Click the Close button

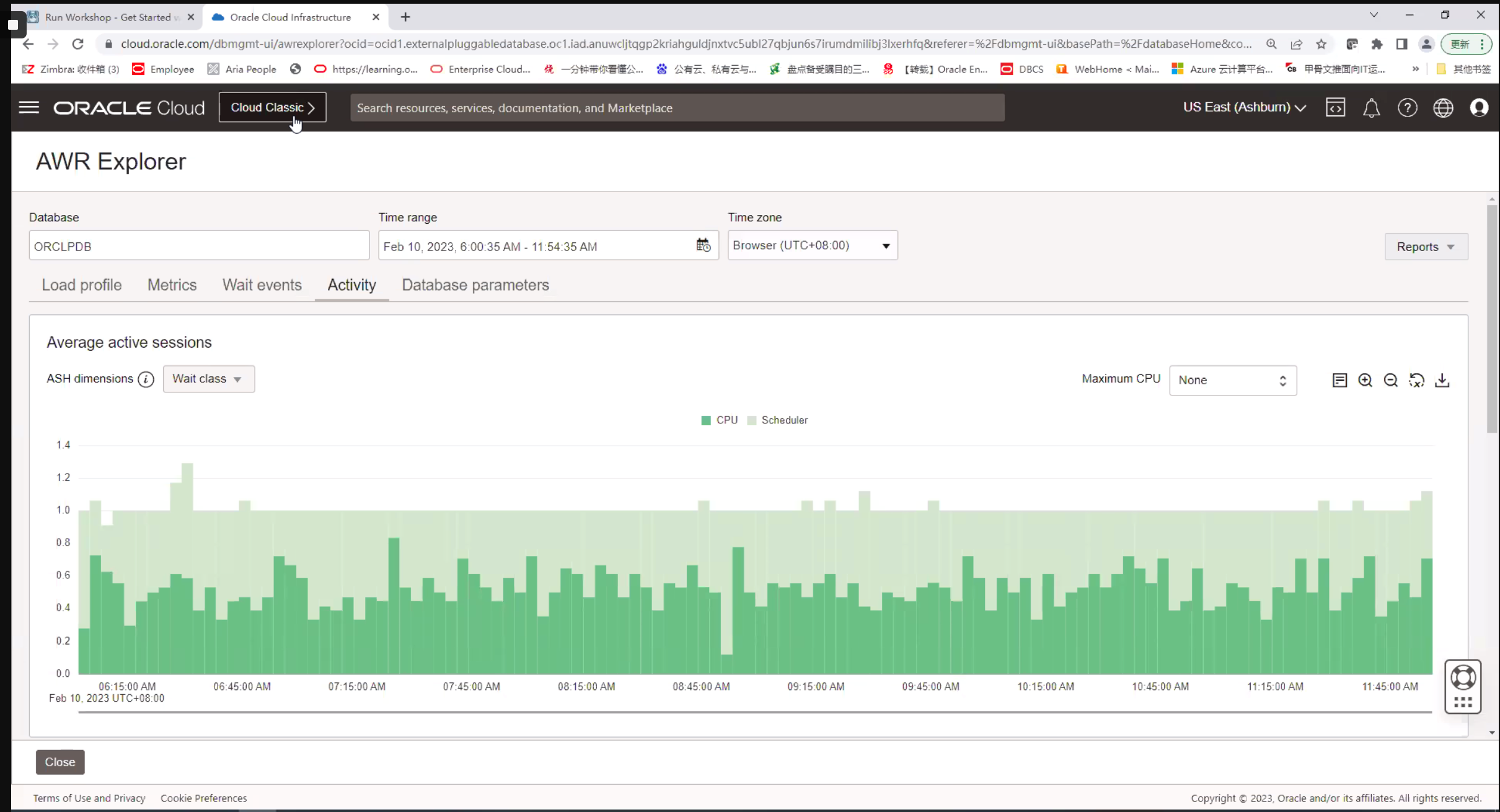pyautogui.click(x=60, y=762)
